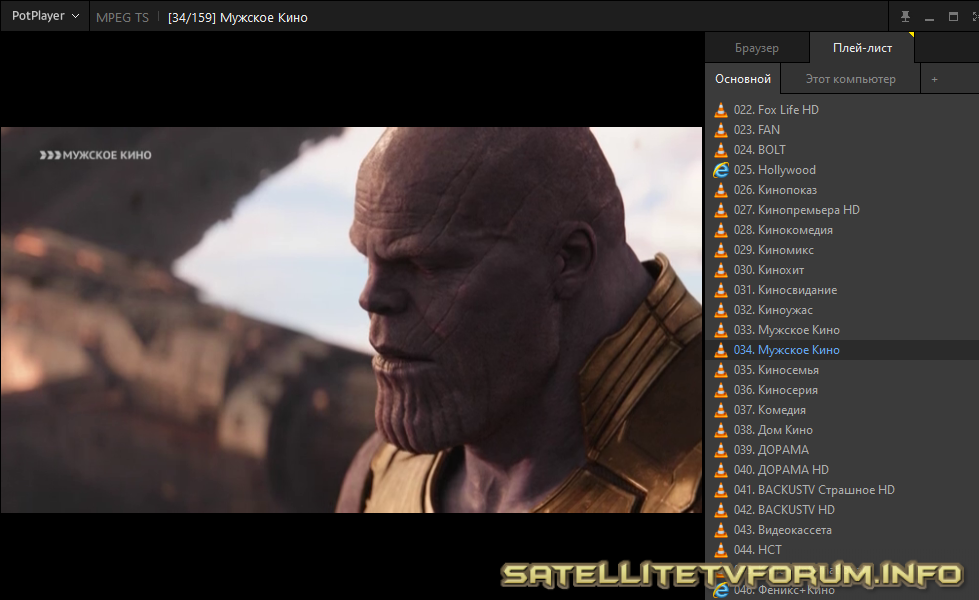Click the VLC icon beside 040. ДОРАМА HD

[x=721, y=470]
